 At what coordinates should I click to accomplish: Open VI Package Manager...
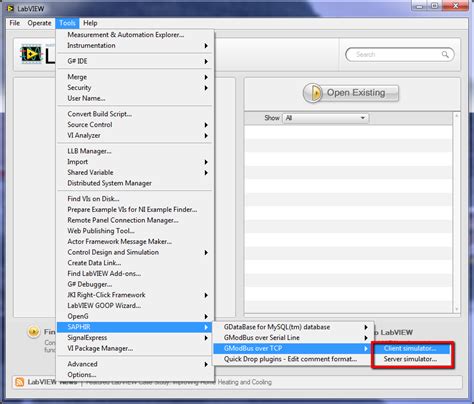[x=135, y=348]
